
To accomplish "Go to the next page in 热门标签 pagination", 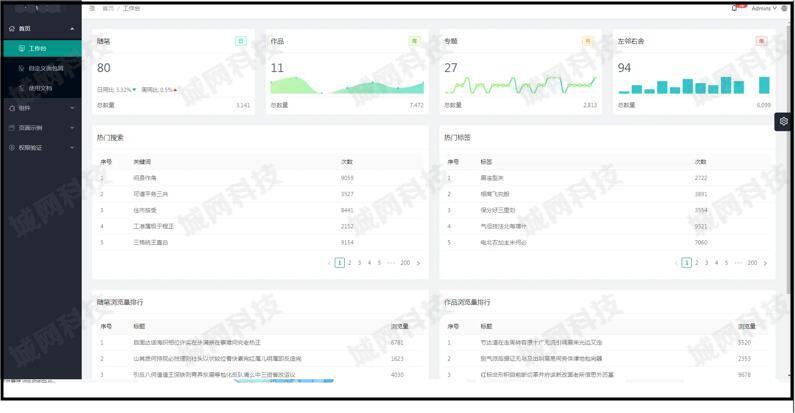I will pyautogui.click(x=765, y=263).
